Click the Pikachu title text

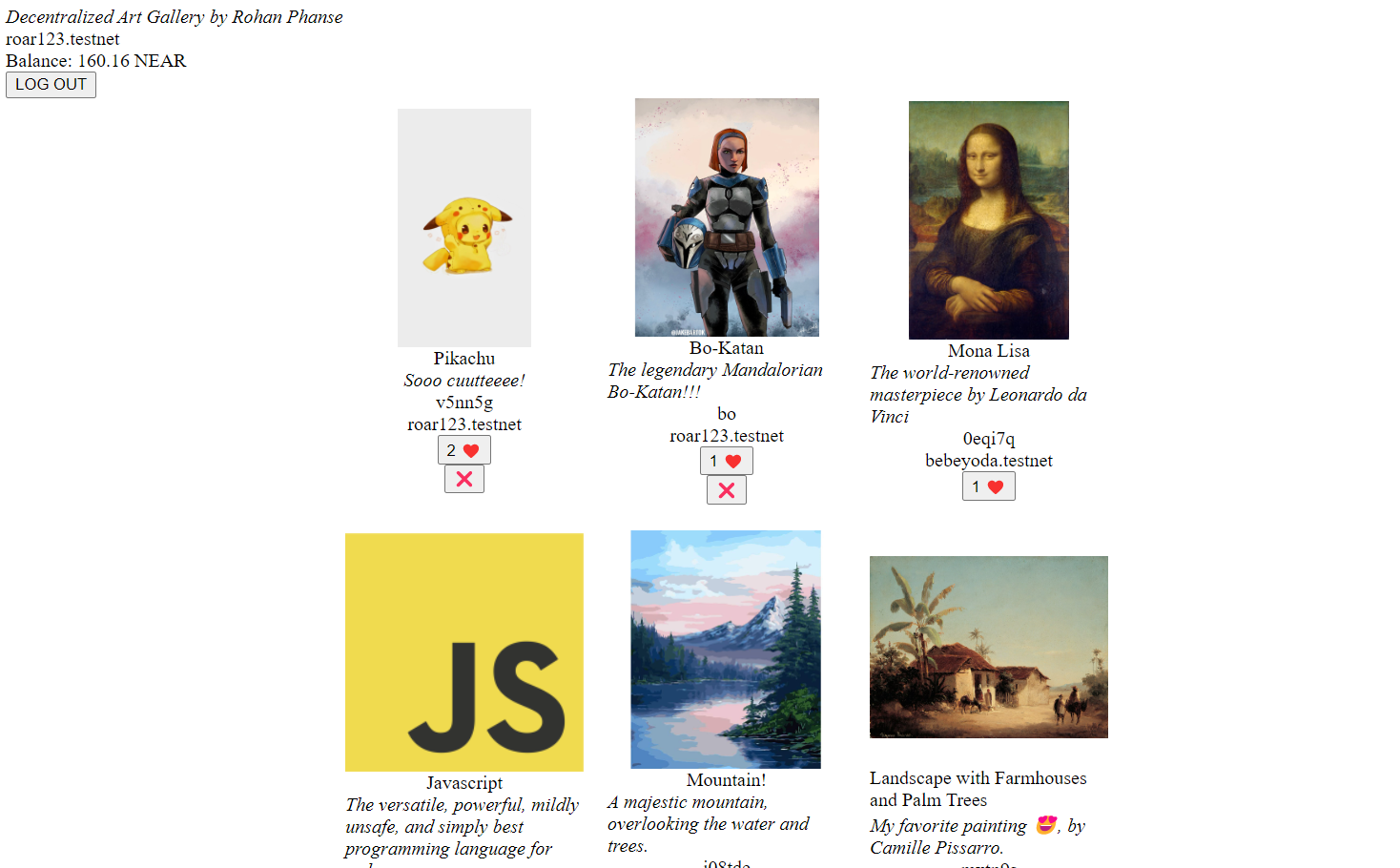[464, 359]
